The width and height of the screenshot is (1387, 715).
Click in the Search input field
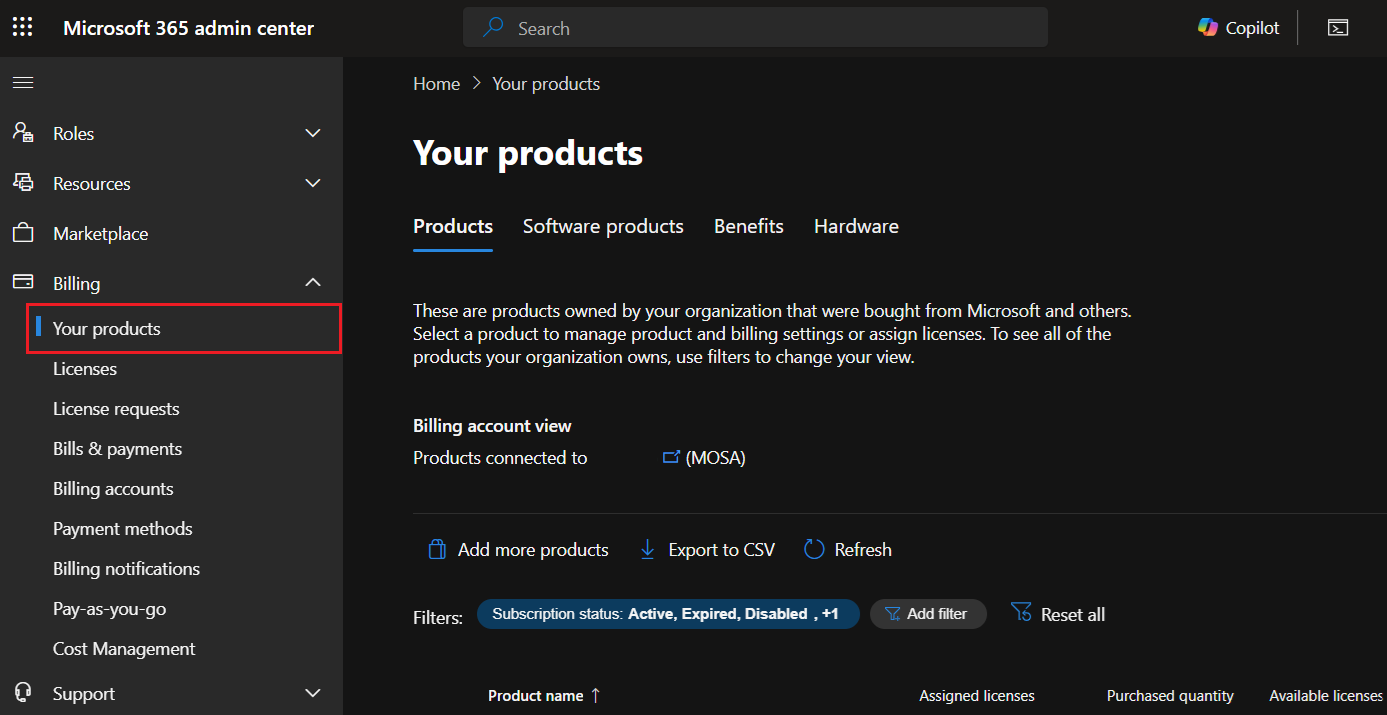pos(755,28)
